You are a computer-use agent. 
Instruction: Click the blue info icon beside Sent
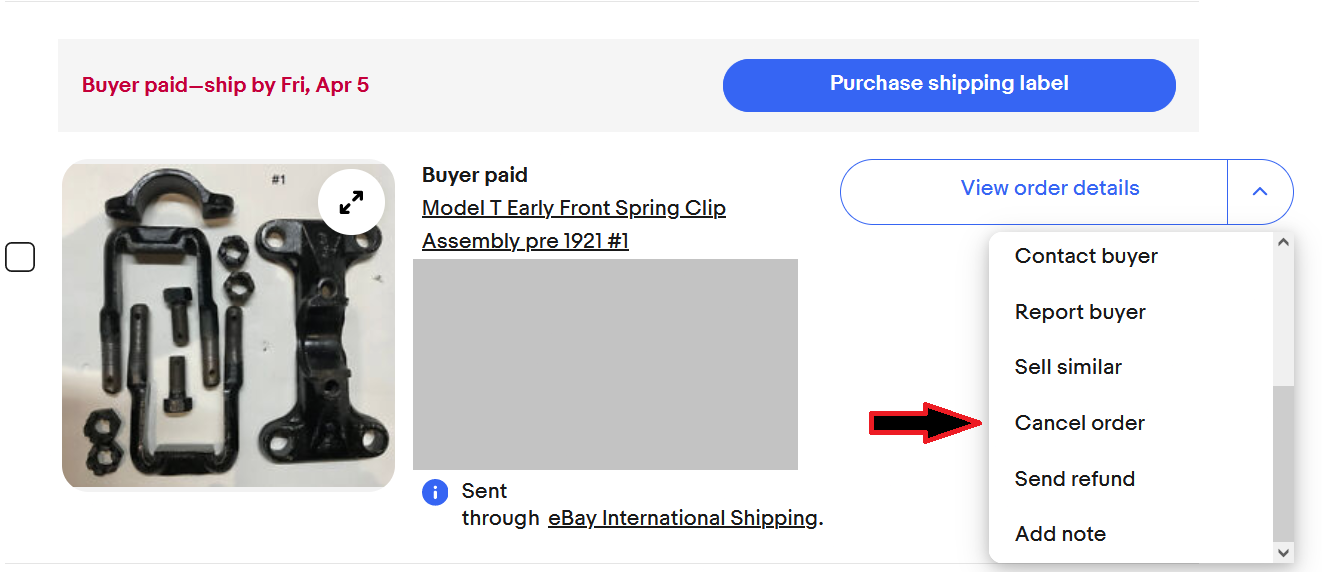click(x=435, y=492)
